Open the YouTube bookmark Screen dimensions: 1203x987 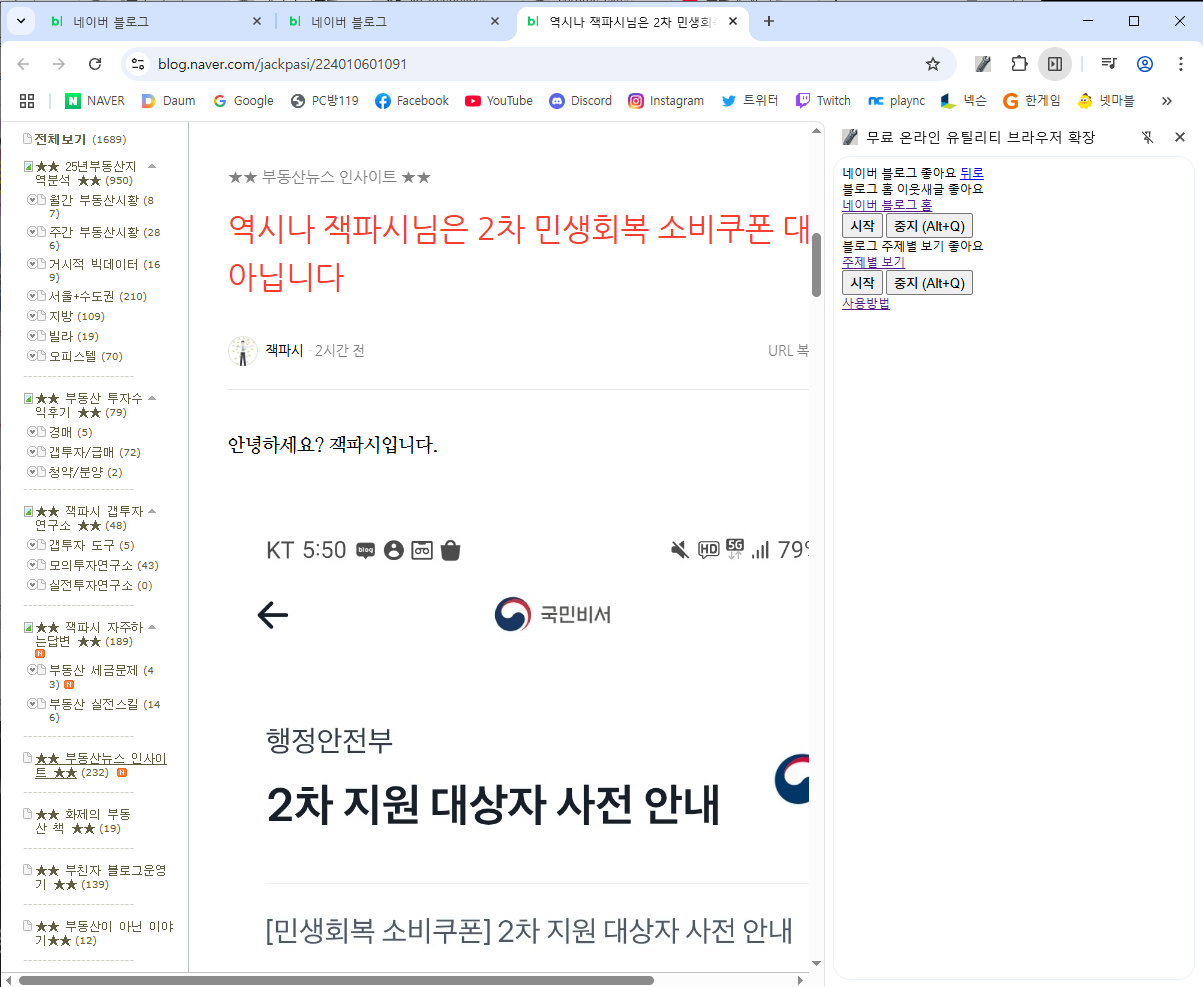[x=499, y=101]
